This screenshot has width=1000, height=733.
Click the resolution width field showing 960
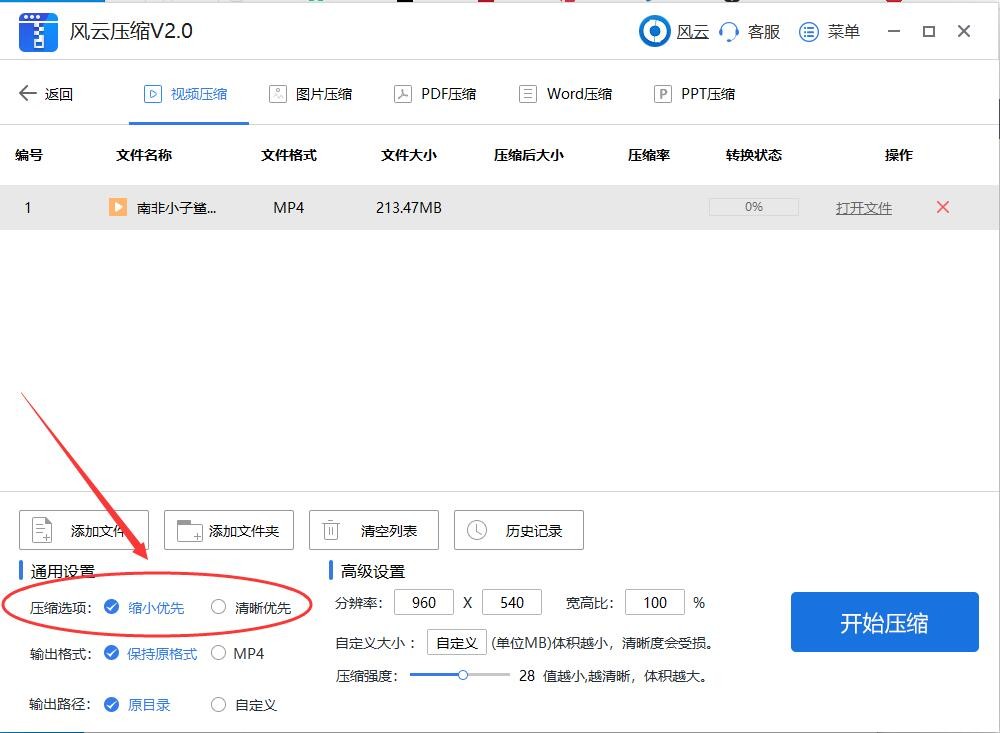(423, 602)
